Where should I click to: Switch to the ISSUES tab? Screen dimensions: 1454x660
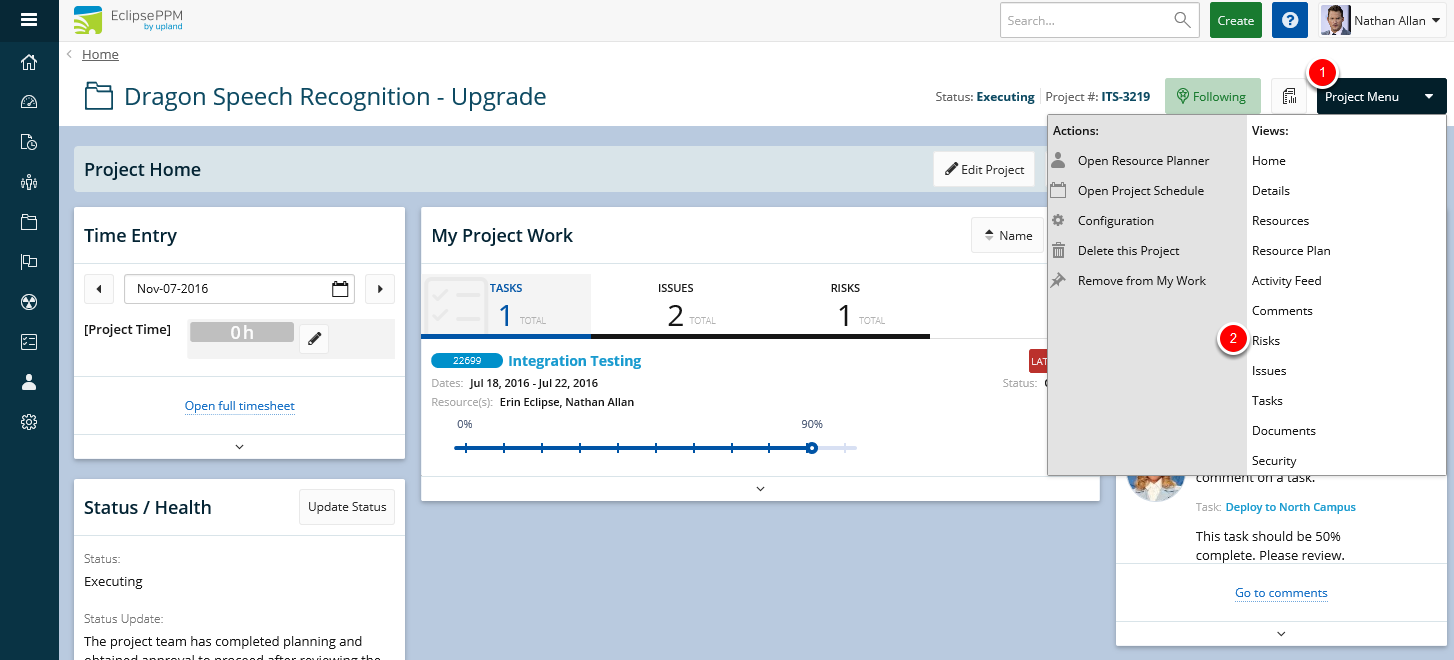[675, 306]
